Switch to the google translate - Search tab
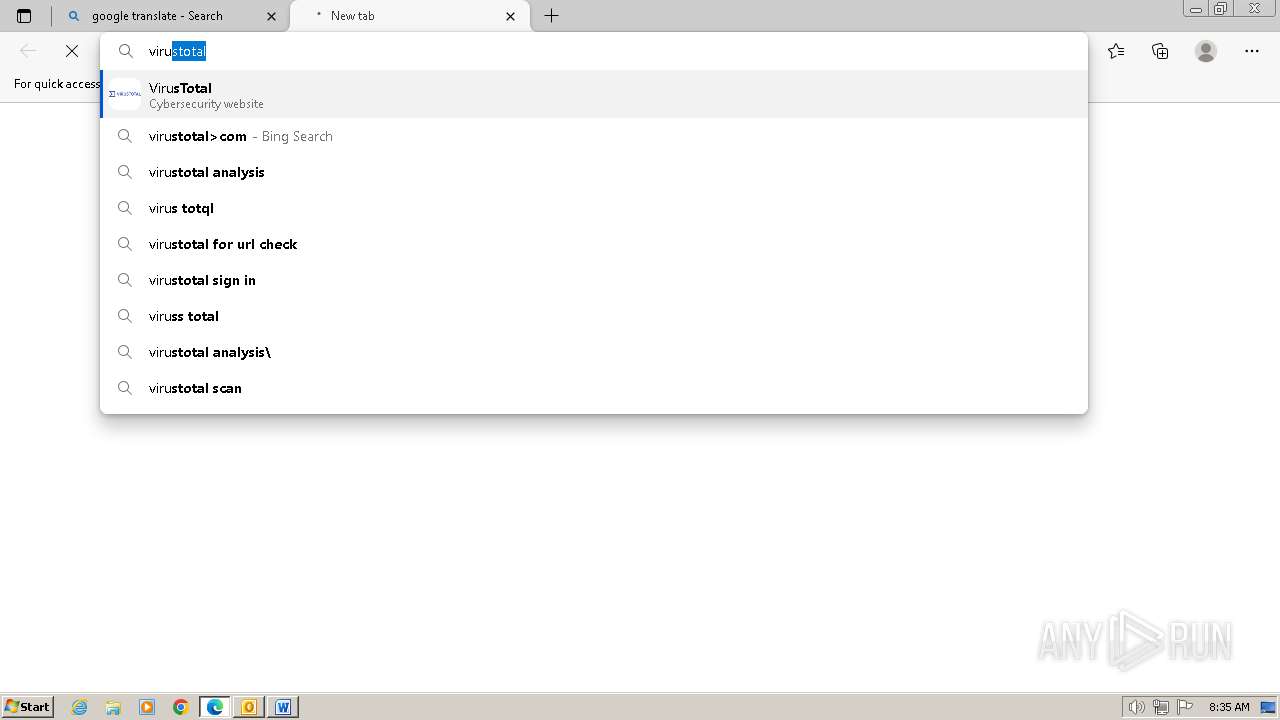This screenshot has height=720, width=1280. click(170, 16)
